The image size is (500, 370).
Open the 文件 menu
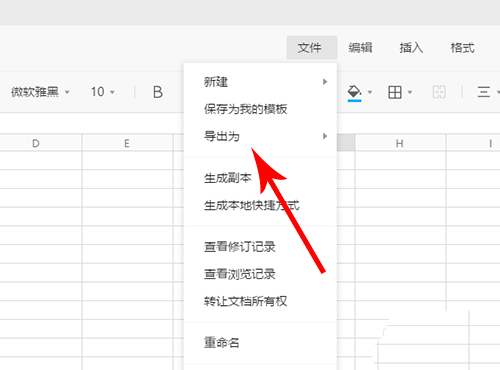point(312,48)
